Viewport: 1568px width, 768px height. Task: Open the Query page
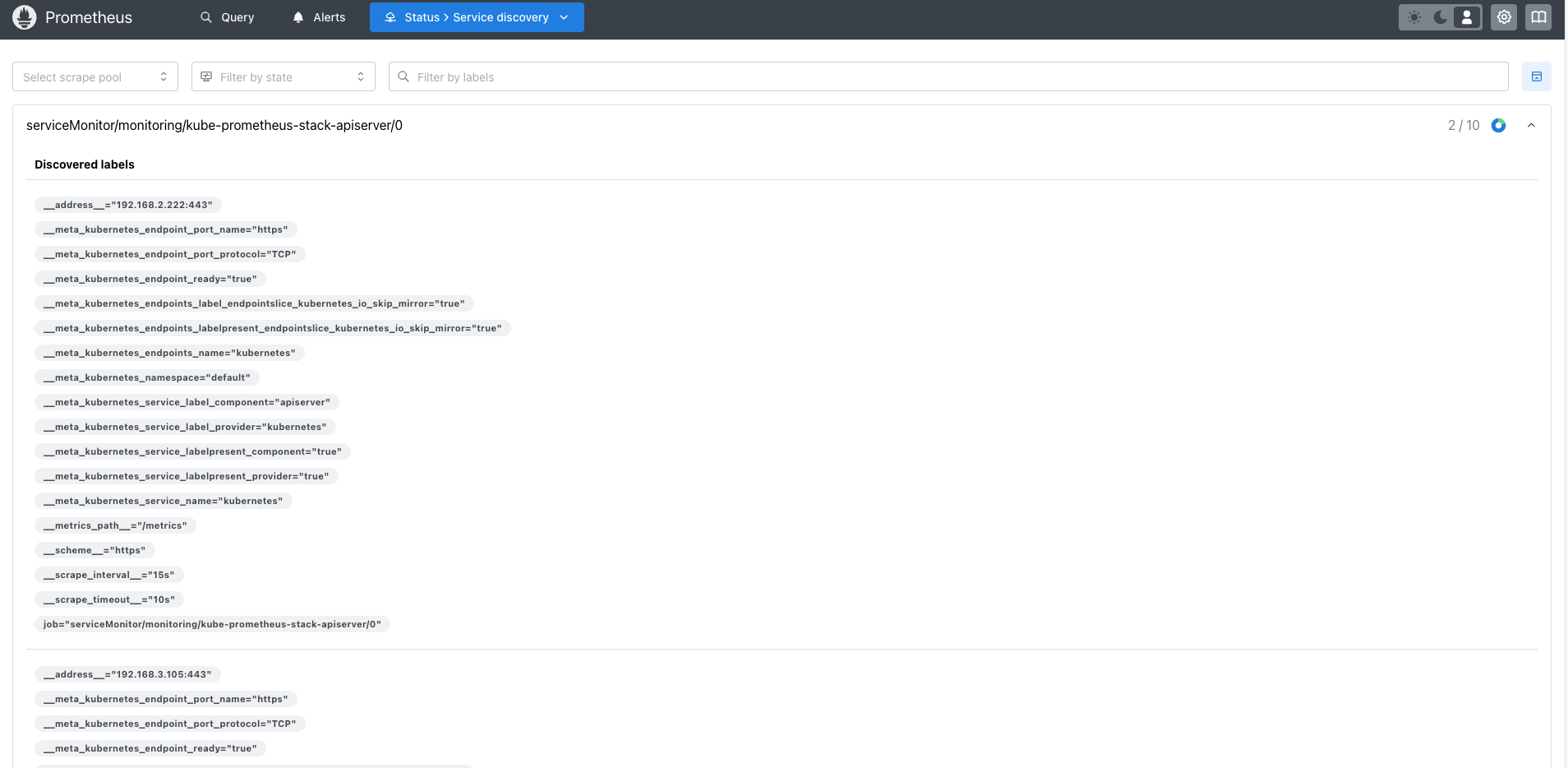click(228, 17)
